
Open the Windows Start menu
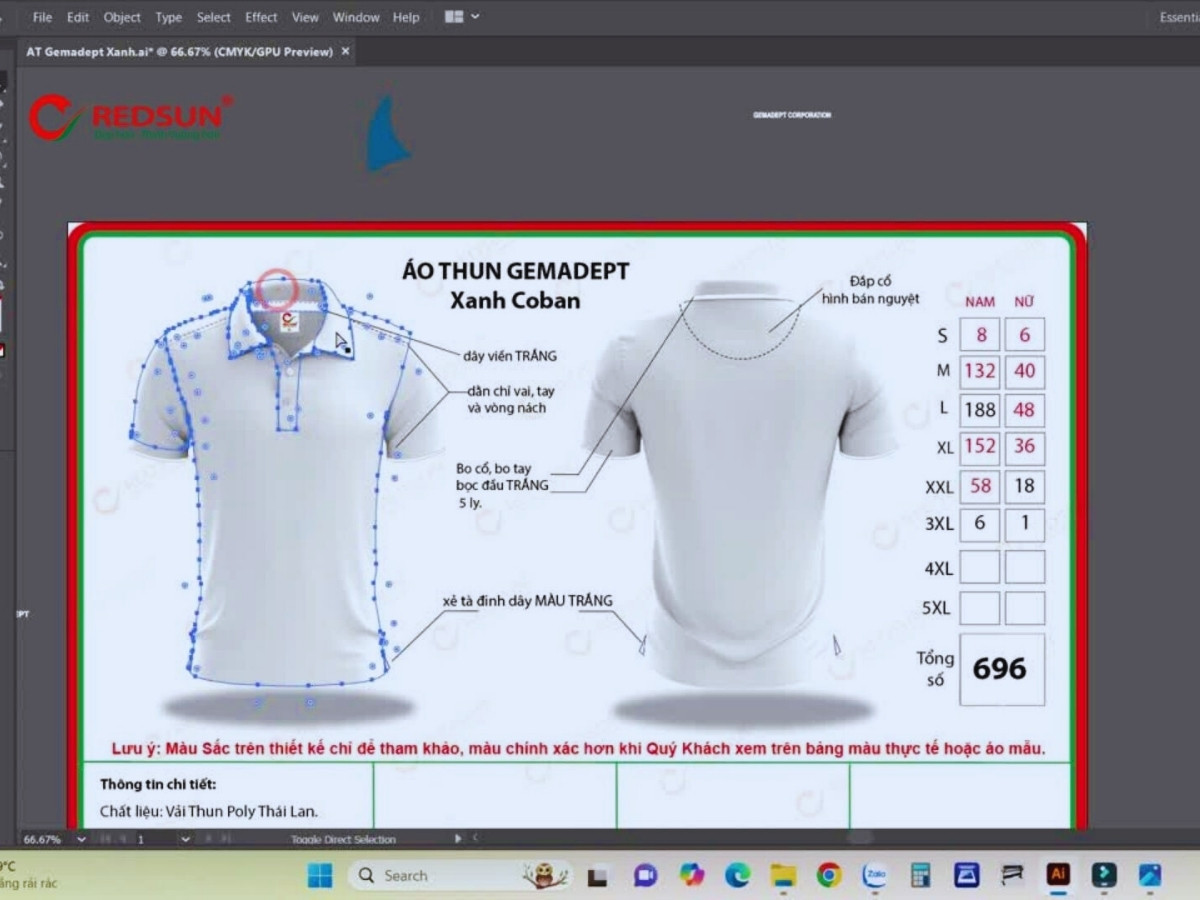320,875
